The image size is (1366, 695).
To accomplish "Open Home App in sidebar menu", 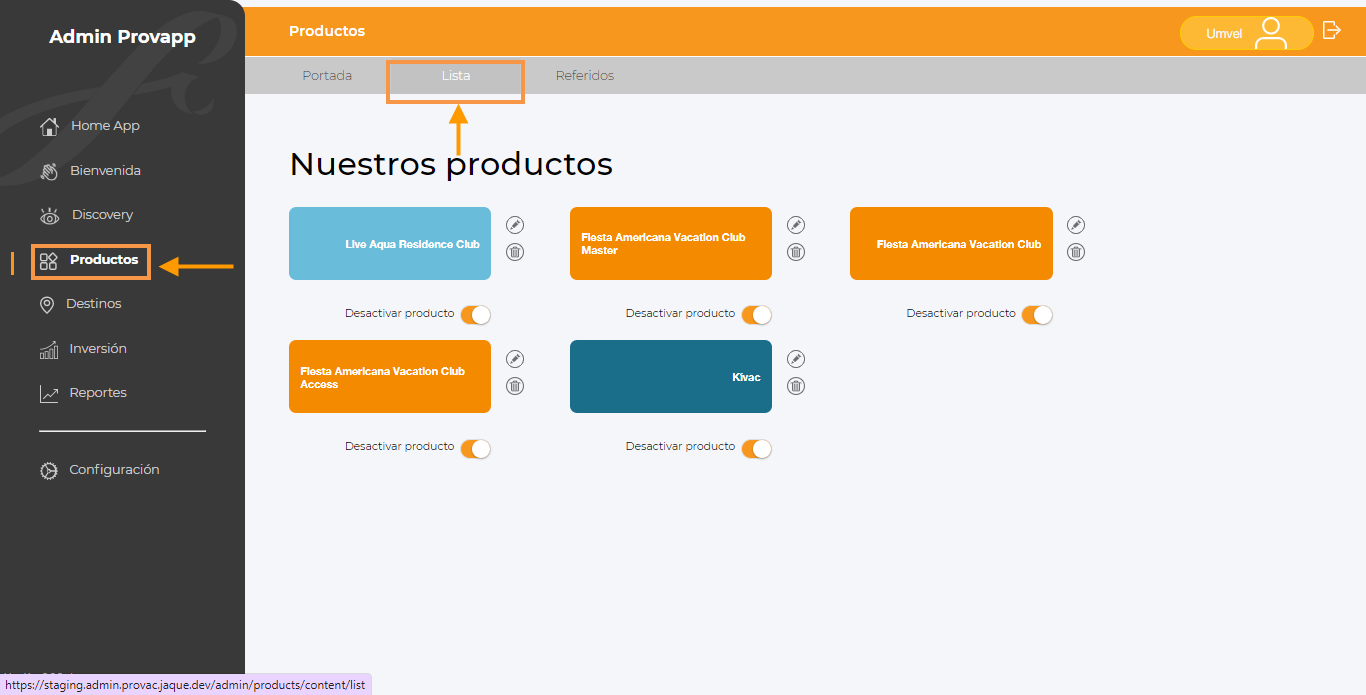I will coord(105,126).
